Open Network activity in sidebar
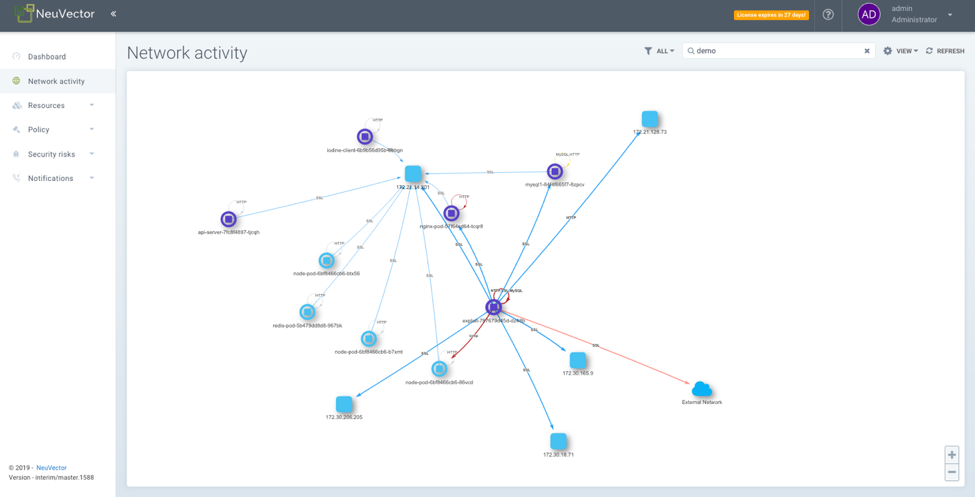975x497 pixels. point(55,81)
